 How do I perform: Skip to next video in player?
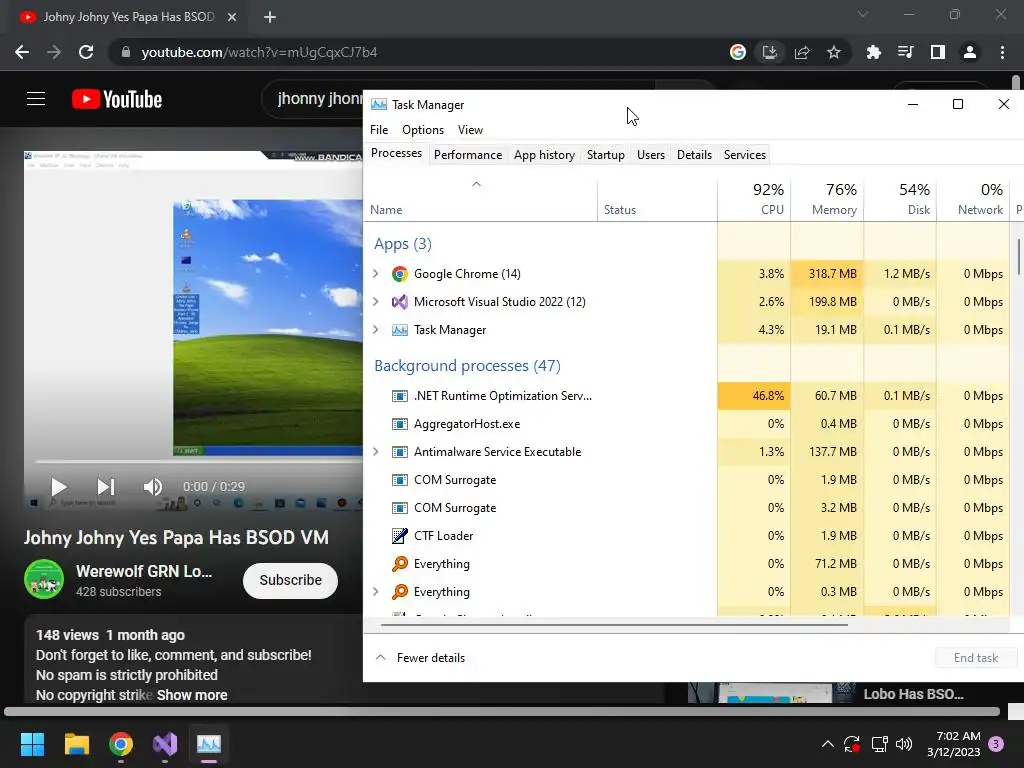point(106,487)
